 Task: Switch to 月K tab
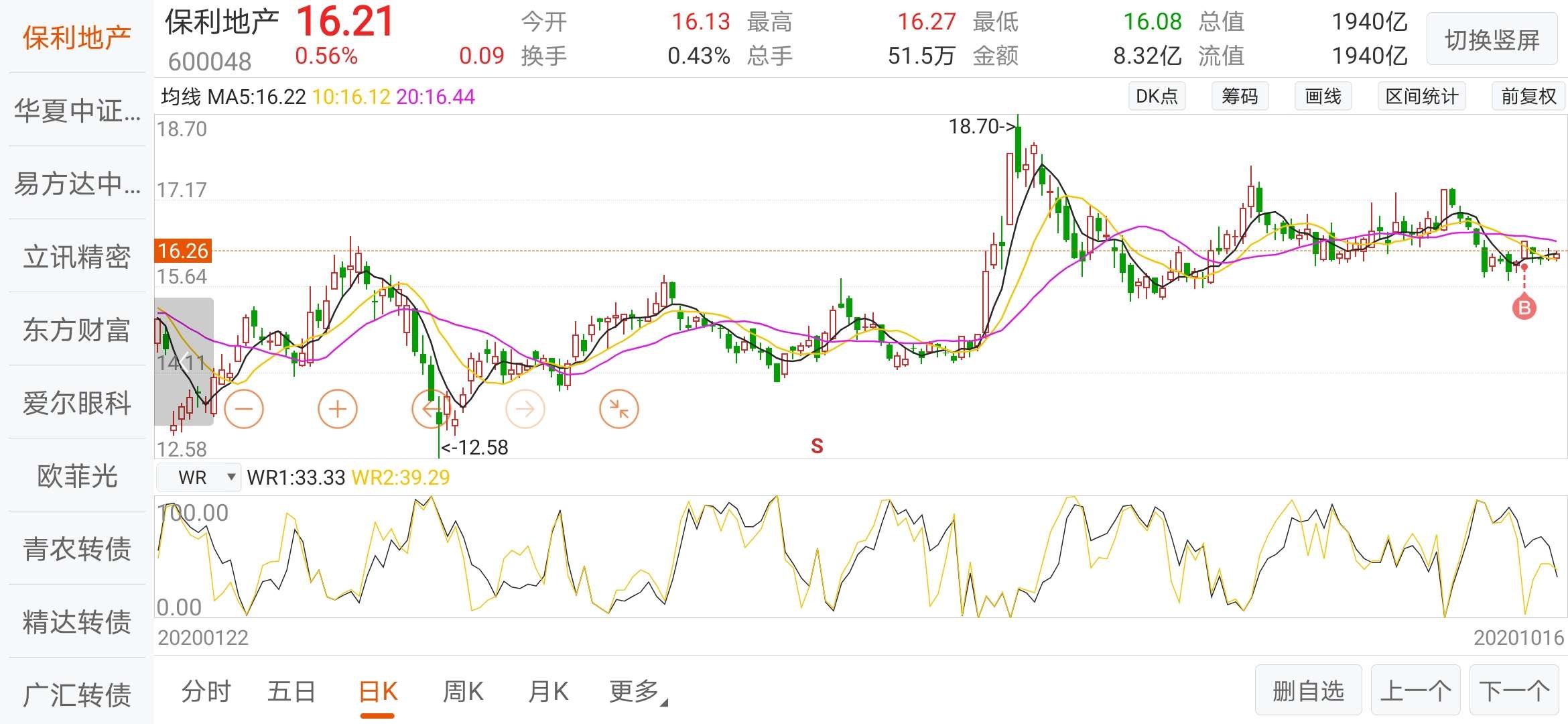[x=548, y=691]
